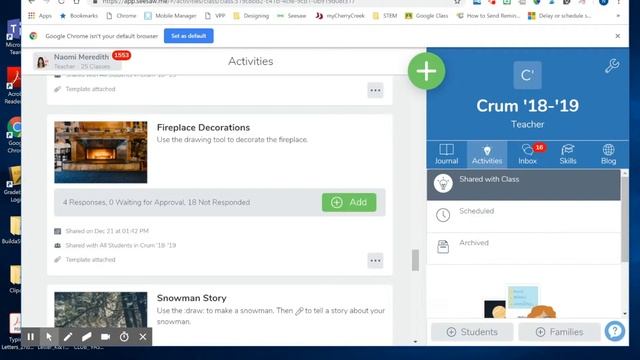The height and width of the screenshot is (360, 640).
Task: Open How to Send Remin... bookmark
Action: [488, 16]
